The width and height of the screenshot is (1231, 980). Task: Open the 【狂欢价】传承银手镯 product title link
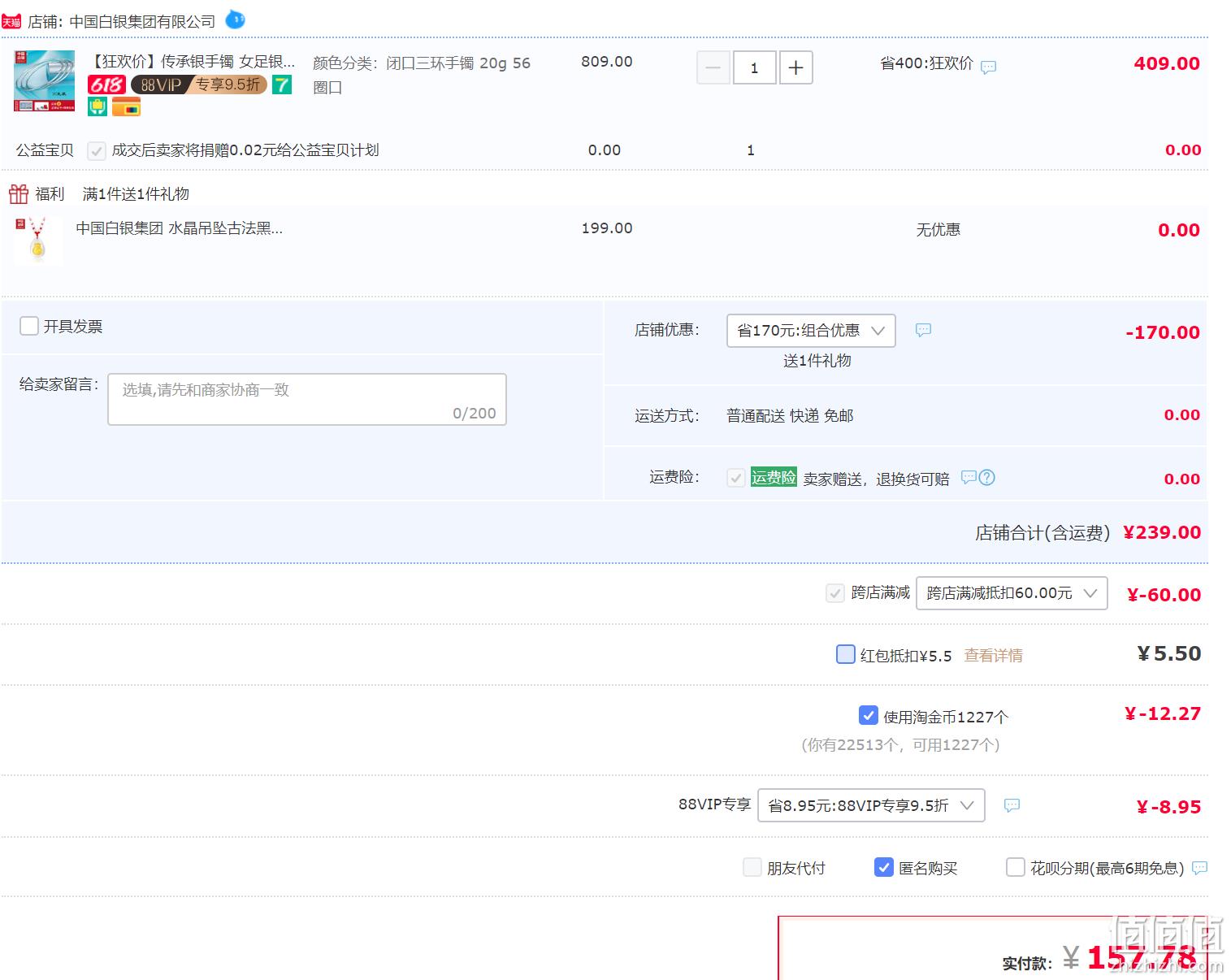click(x=191, y=62)
